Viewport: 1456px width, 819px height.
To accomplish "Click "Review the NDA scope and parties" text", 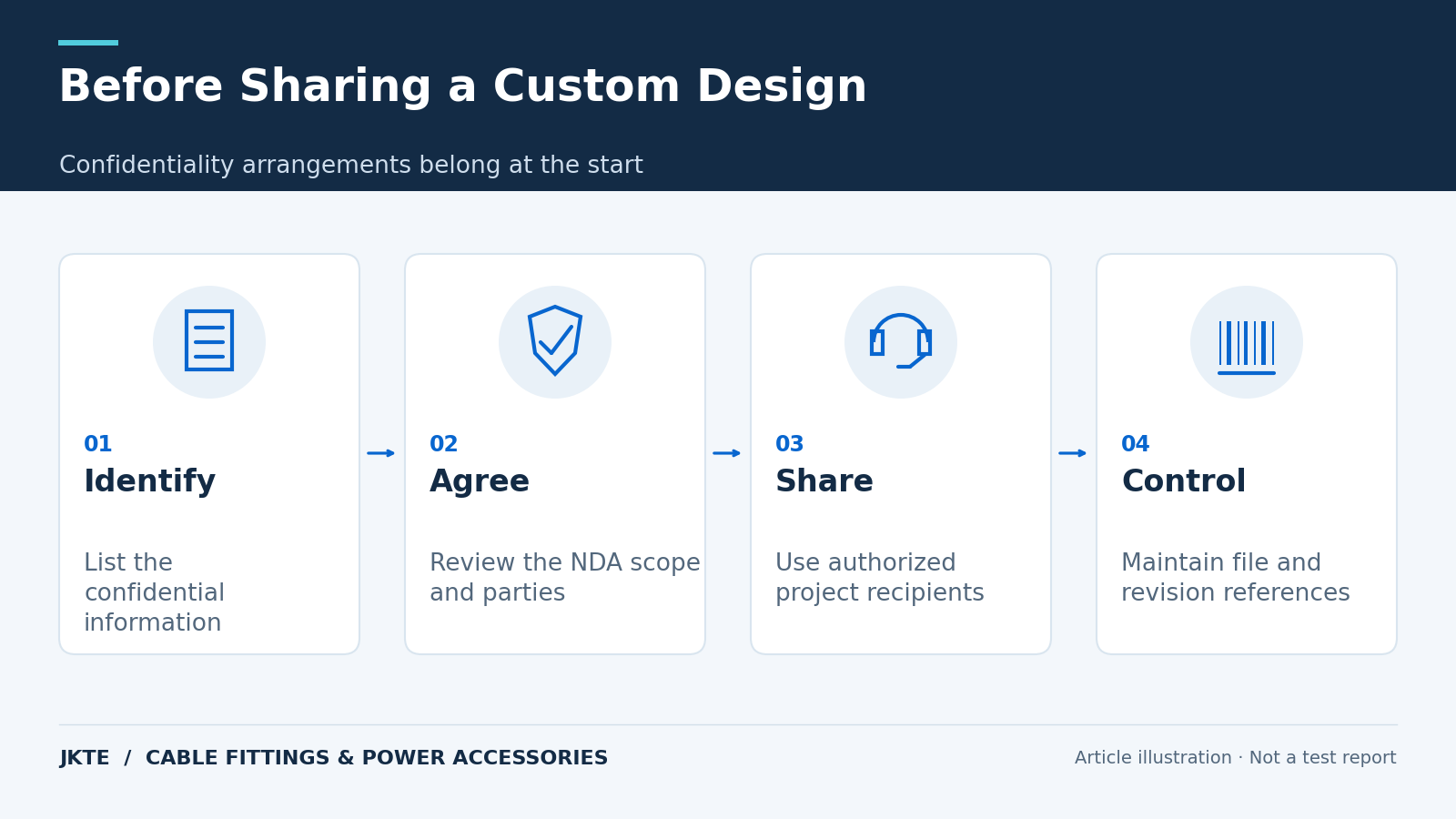I will click(x=565, y=578).
